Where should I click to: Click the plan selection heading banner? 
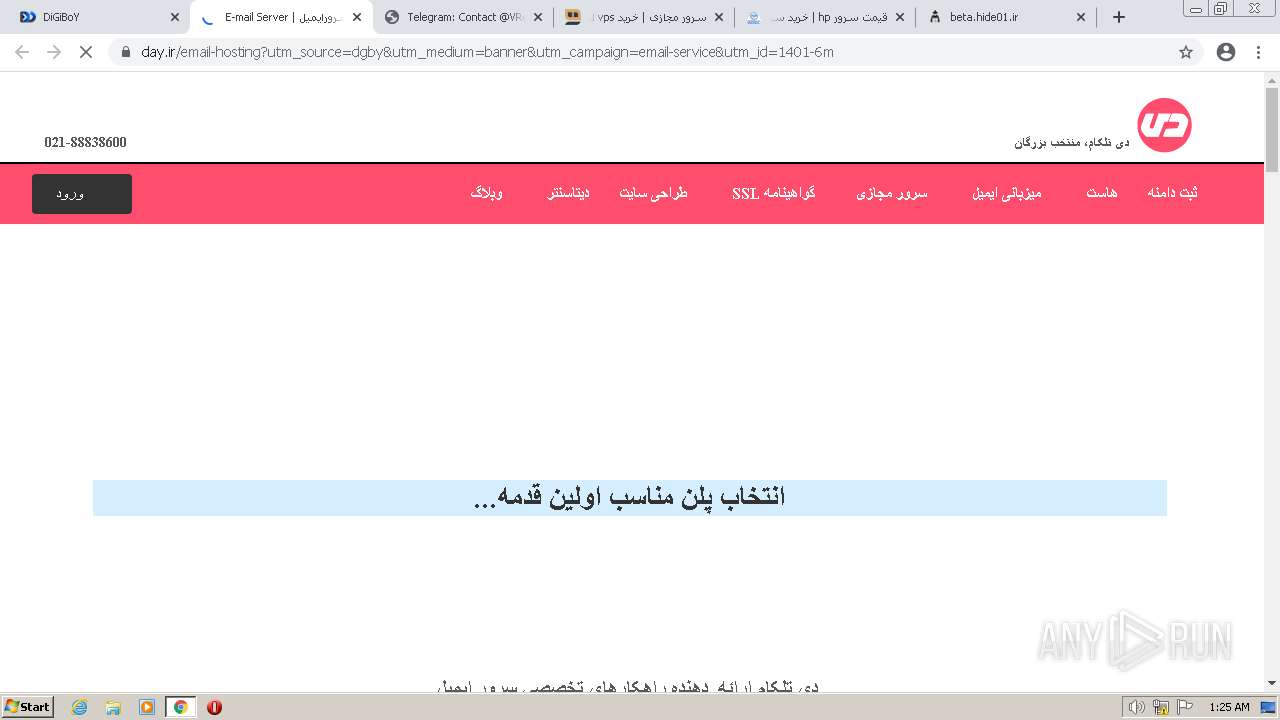pos(630,498)
